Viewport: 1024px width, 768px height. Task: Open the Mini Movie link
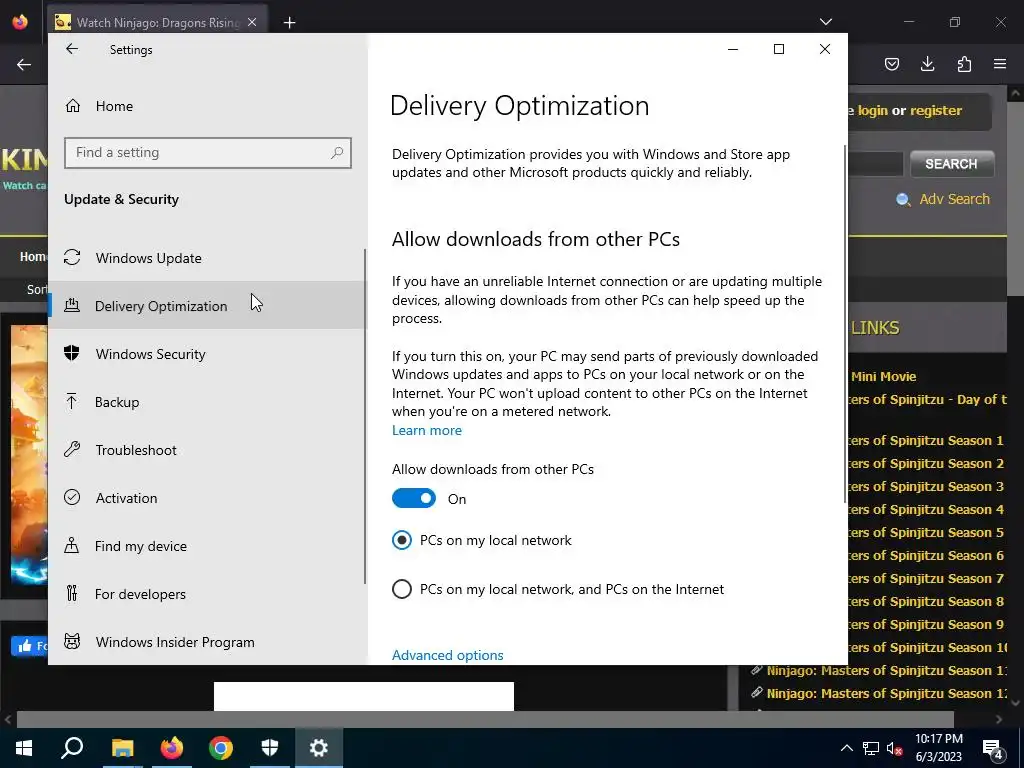pyautogui.click(x=884, y=377)
